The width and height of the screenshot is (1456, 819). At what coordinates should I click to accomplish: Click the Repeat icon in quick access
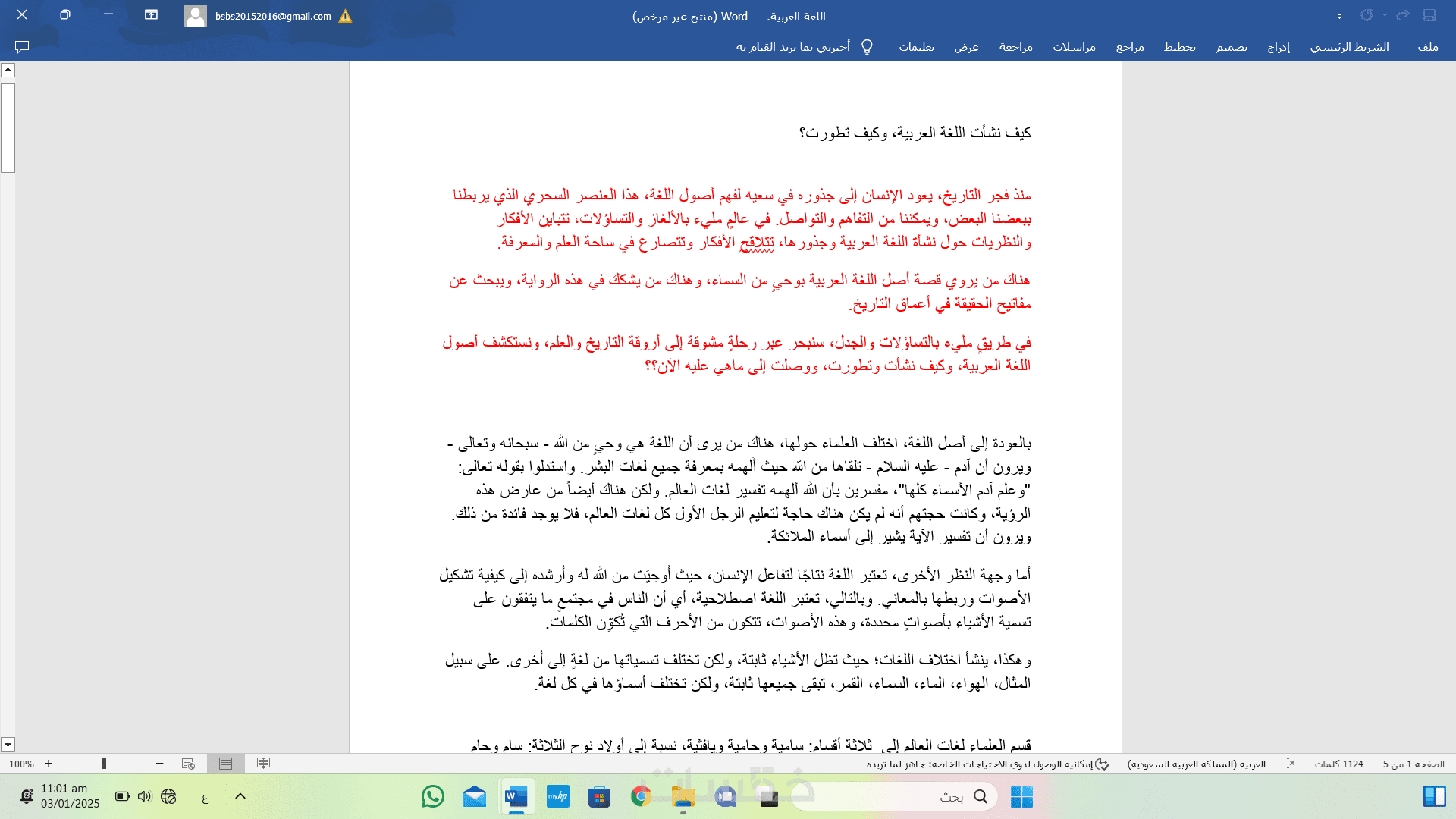(1367, 15)
